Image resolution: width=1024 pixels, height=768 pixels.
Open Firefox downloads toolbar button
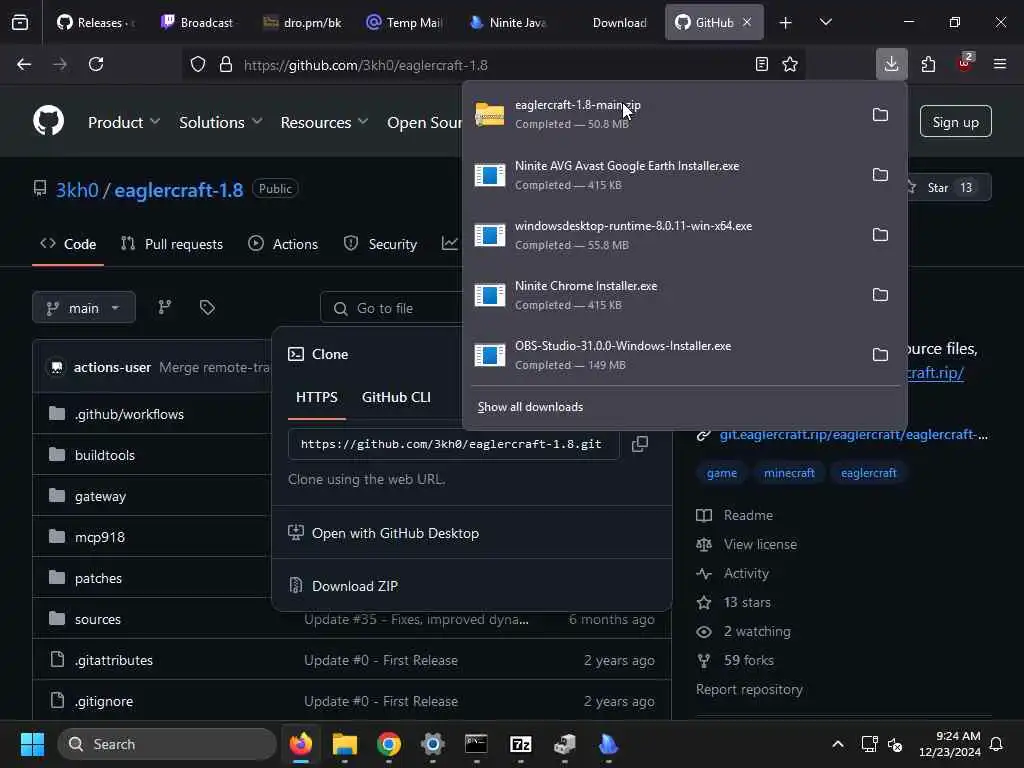[891, 64]
